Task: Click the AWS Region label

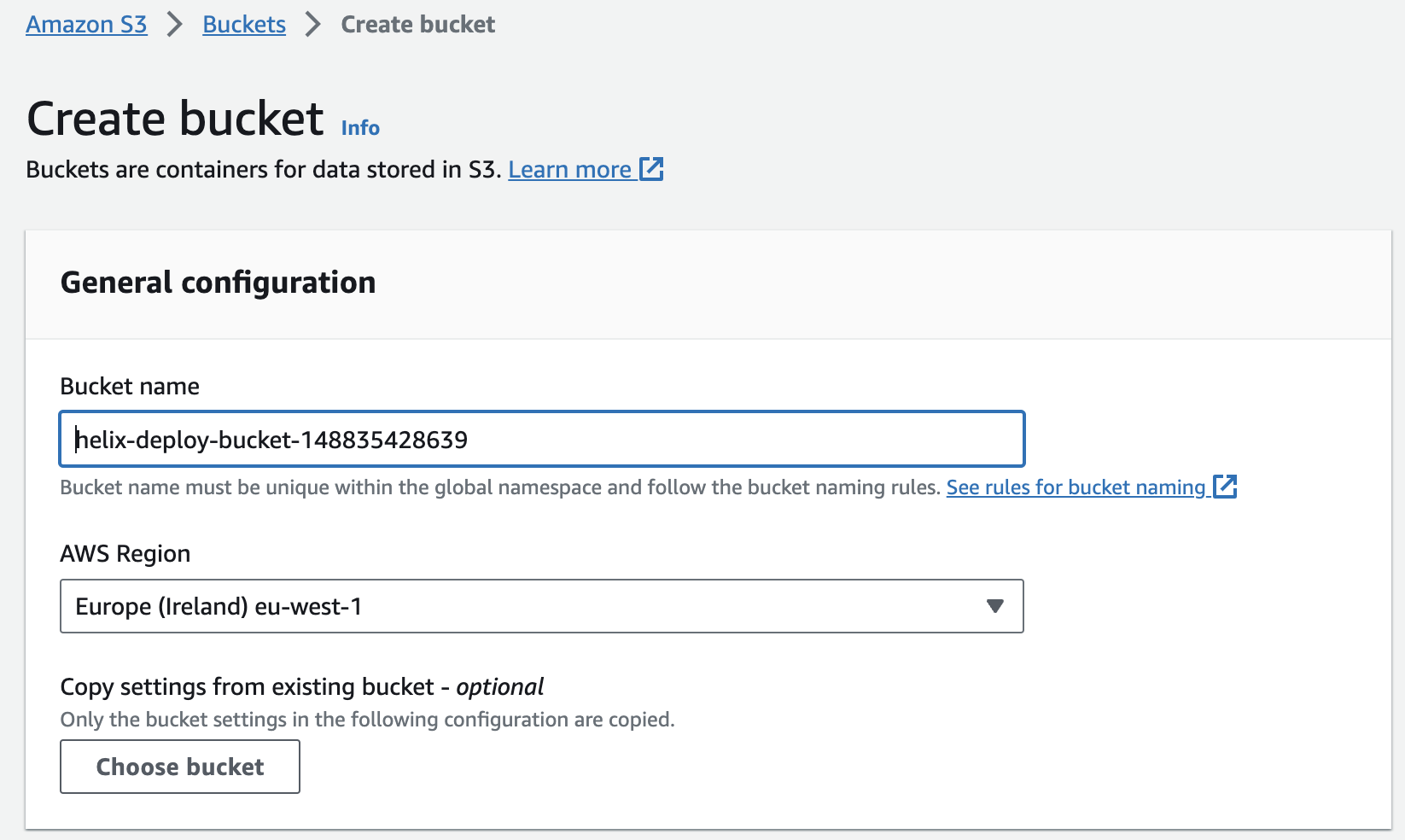Action: point(125,554)
